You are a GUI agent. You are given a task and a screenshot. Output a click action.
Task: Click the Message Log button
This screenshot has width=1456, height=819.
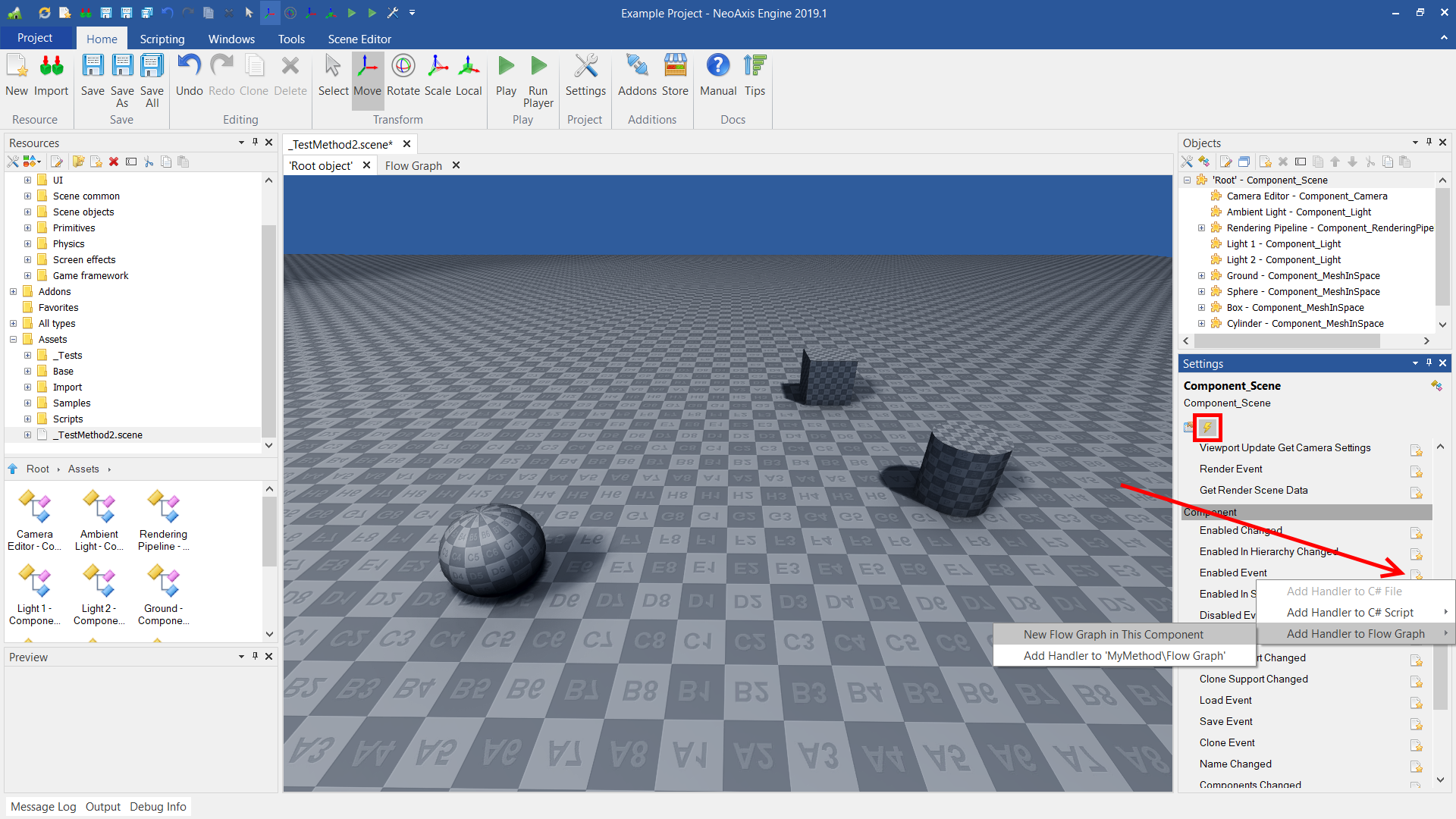click(x=43, y=807)
